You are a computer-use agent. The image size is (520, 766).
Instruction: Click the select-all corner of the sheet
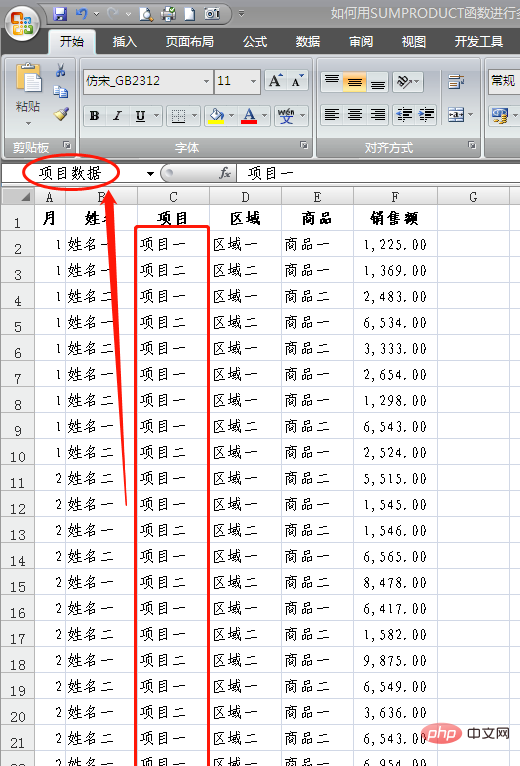18,197
